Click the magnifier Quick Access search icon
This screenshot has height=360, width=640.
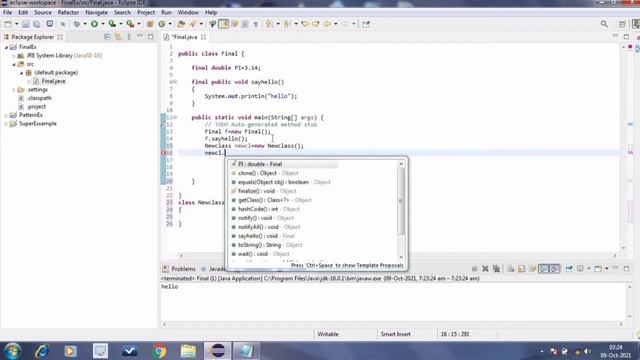point(604,24)
